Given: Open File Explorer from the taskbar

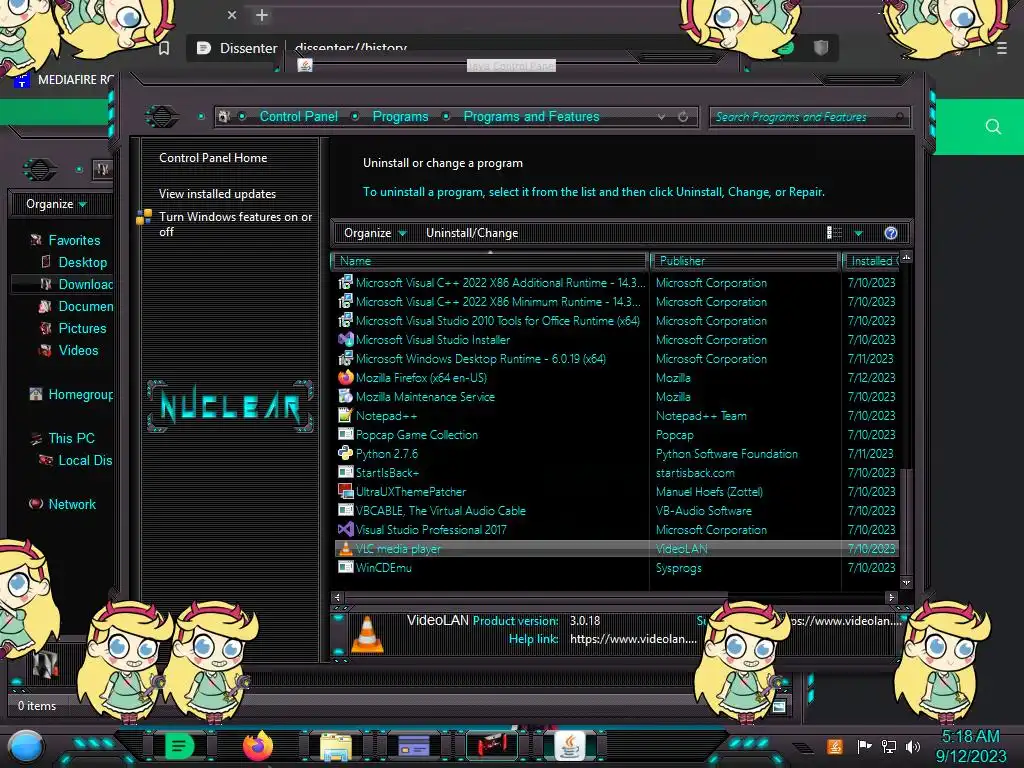Looking at the screenshot, I should point(336,746).
